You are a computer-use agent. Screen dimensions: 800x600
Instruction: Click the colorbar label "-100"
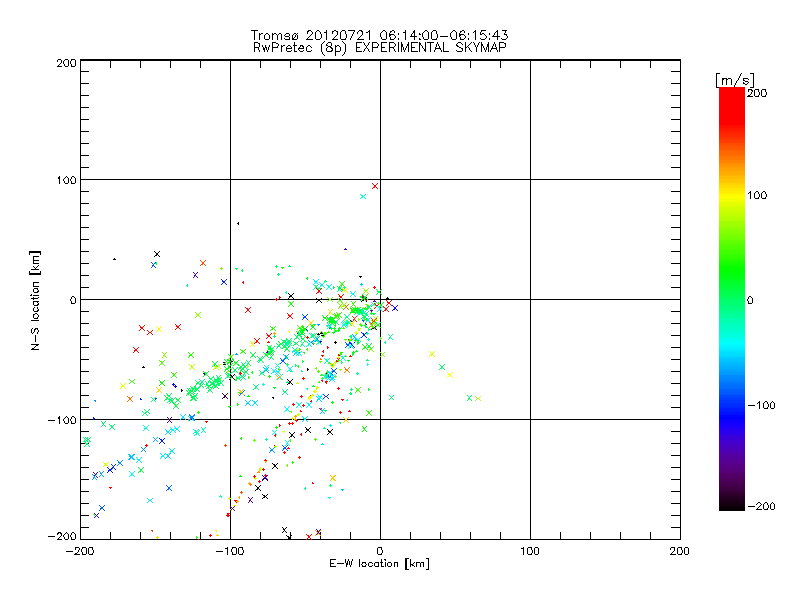coord(761,405)
